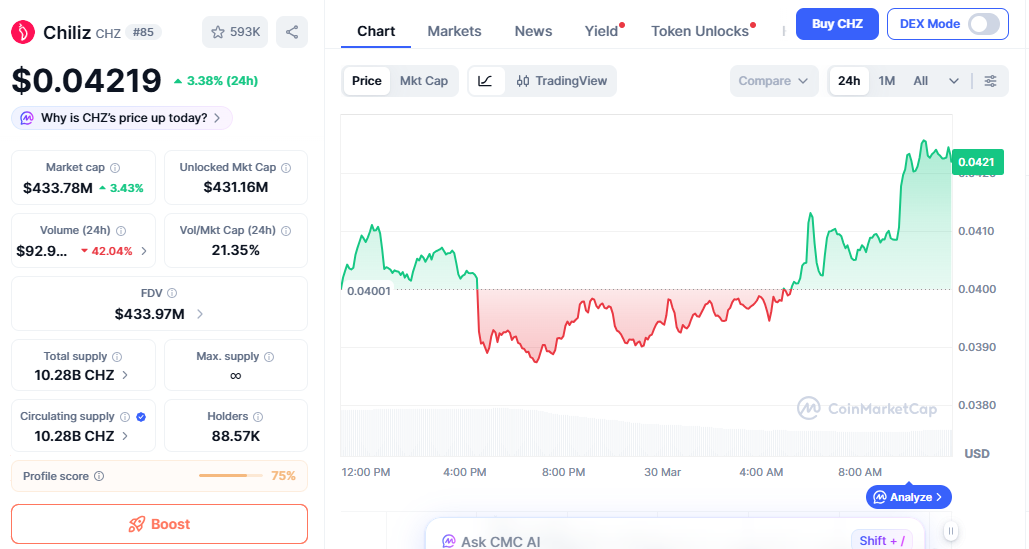Click the FDV info icon
Screen dimensions: 1029x549
[x=172, y=294]
